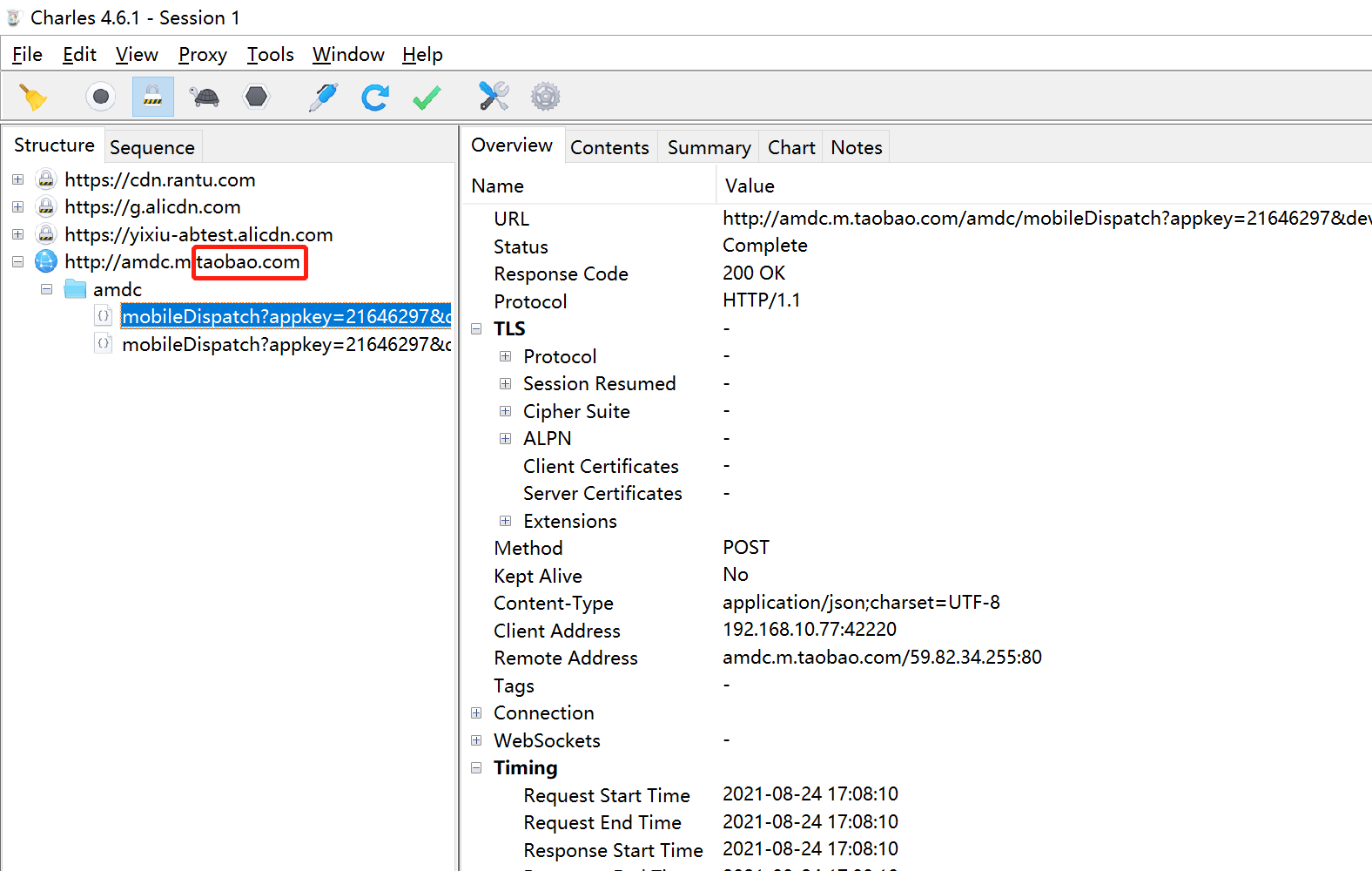
Task: Open the Help menu
Action: point(422,55)
